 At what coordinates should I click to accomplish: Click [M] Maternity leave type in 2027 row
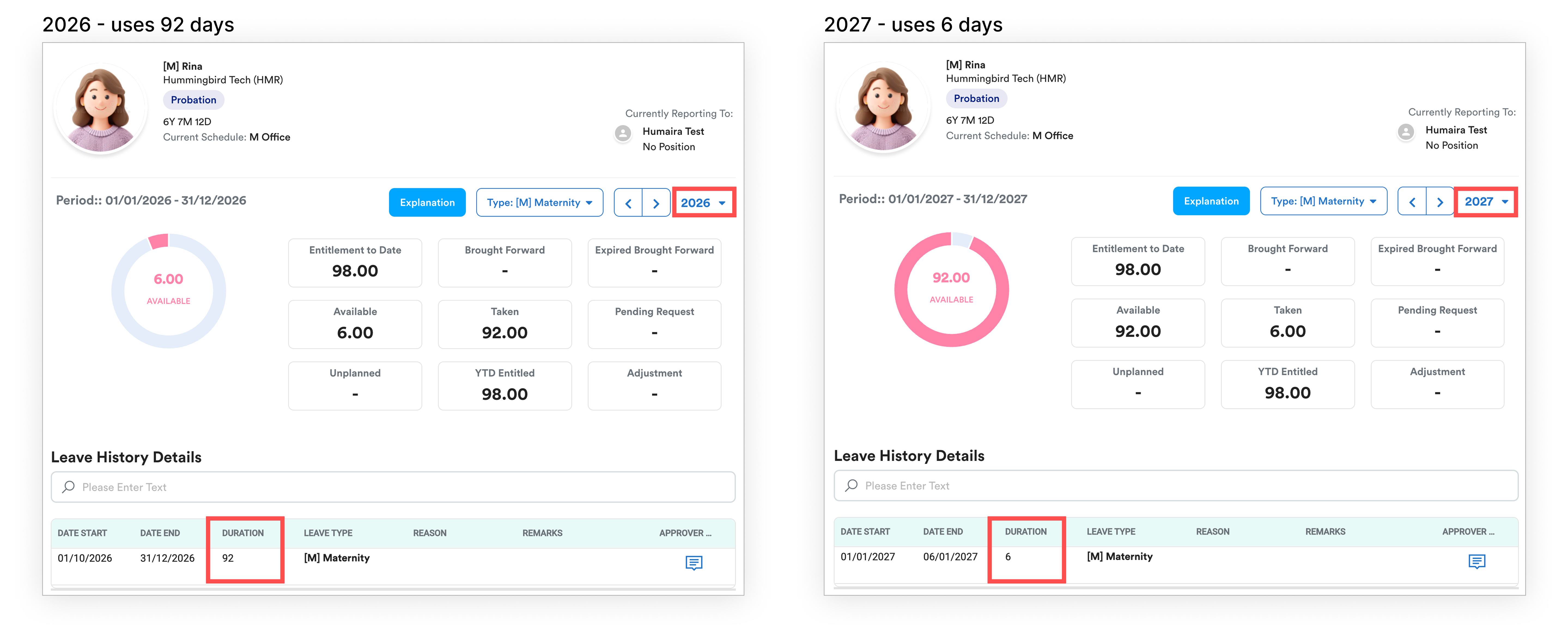(x=1119, y=557)
